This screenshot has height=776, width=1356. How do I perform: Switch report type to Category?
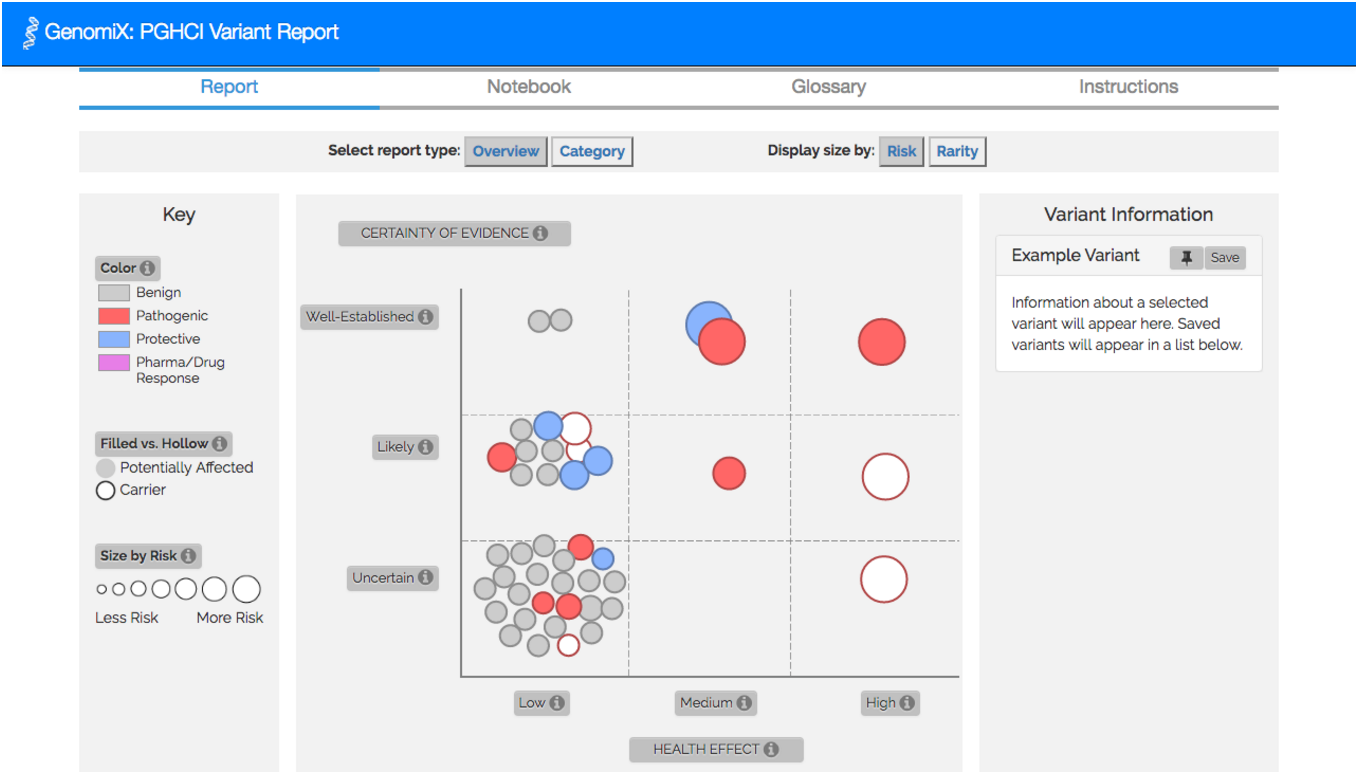click(x=592, y=152)
